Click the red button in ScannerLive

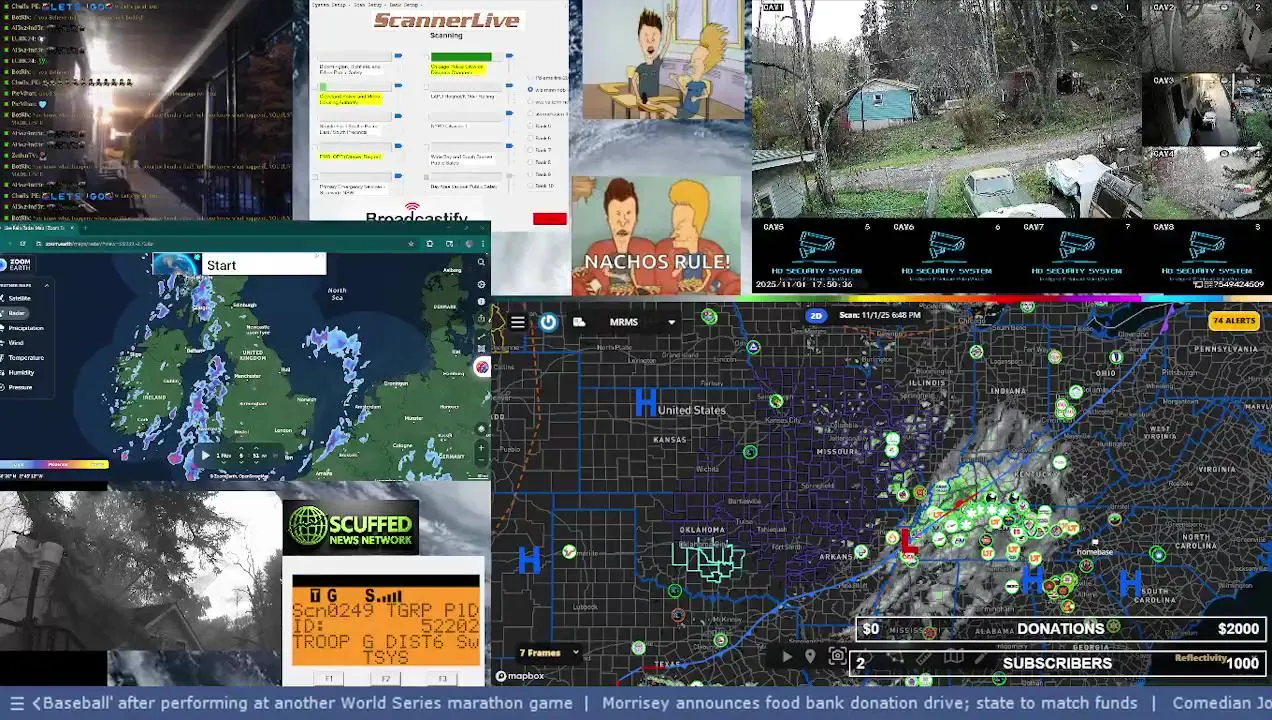[550, 219]
